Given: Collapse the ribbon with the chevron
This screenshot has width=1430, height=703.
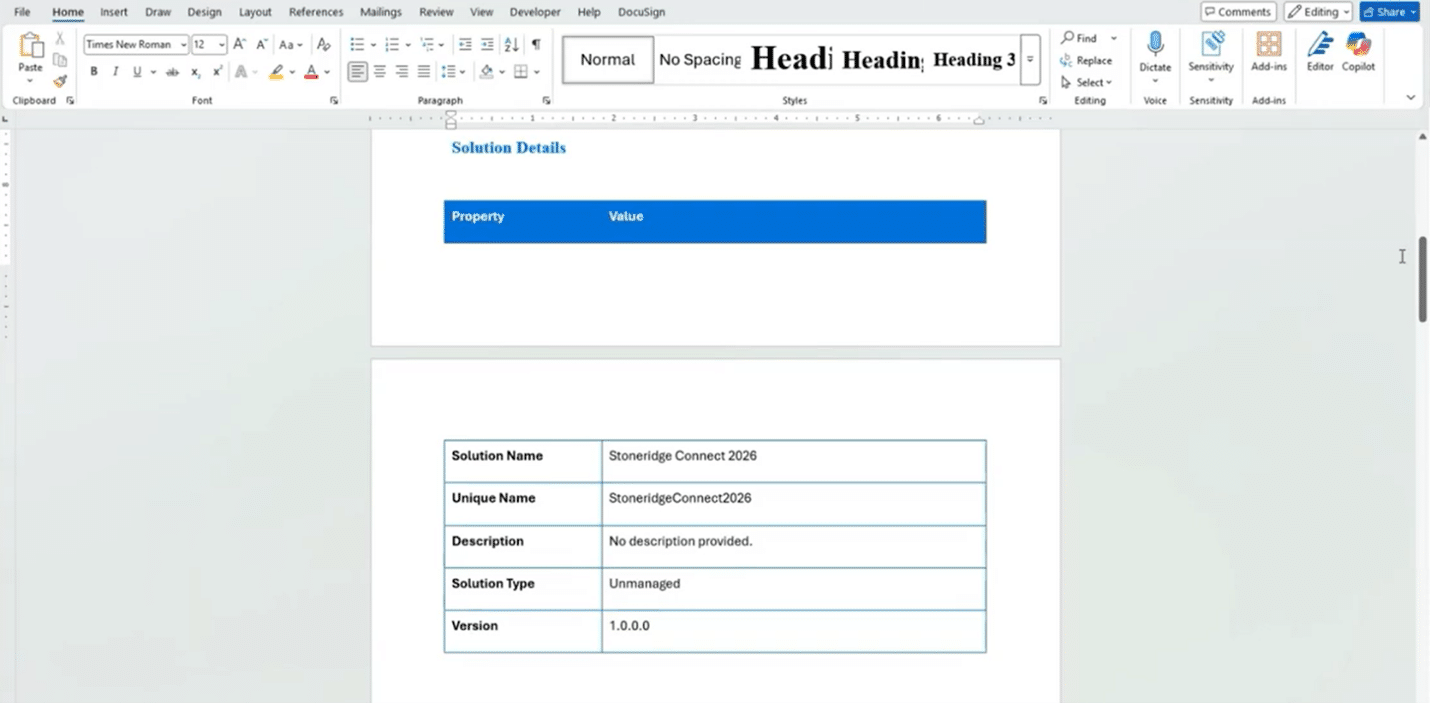Looking at the screenshot, I should point(1411,98).
